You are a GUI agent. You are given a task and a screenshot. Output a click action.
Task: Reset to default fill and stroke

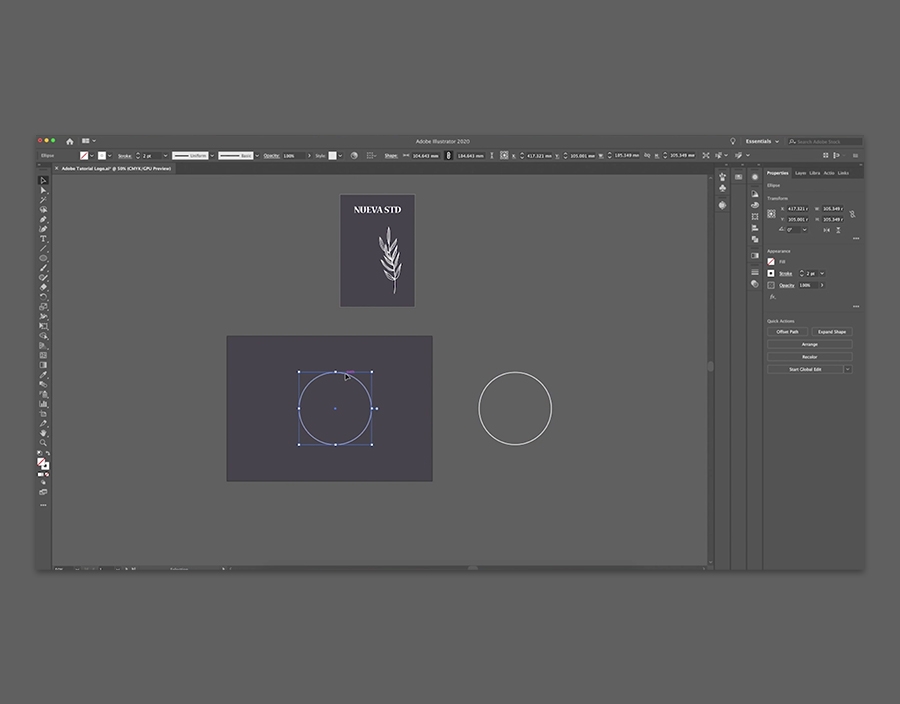coord(39,453)
